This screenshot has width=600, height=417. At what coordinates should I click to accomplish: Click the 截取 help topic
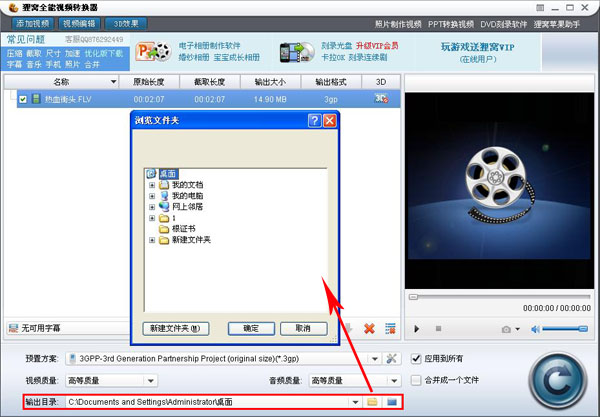click(x=34, y=54)
